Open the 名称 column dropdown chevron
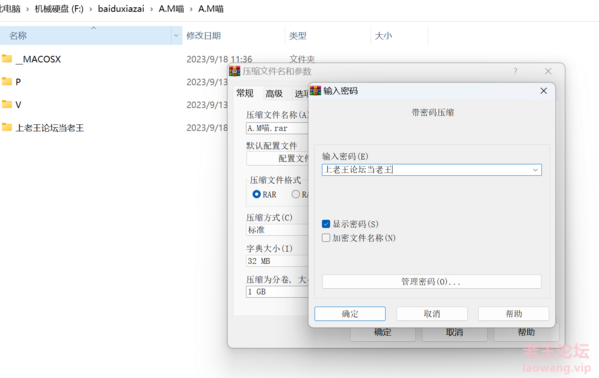Viewport: 599px width, 378px height. 176,36
